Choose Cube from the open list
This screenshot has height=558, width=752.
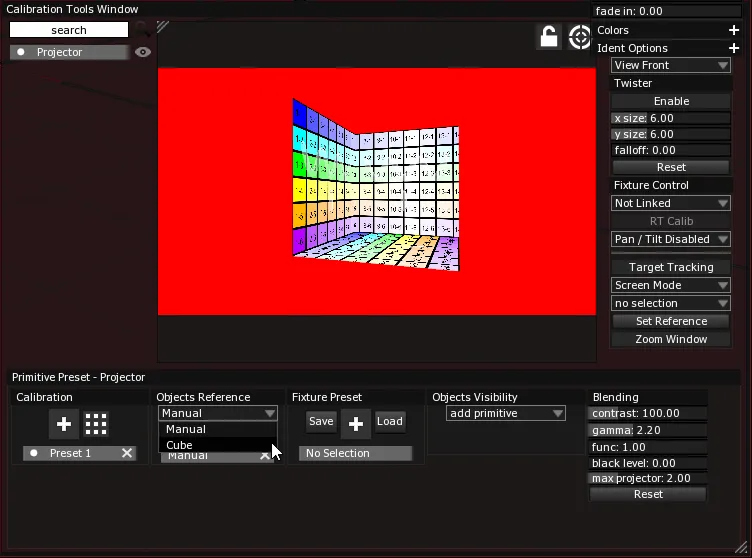pos(218,445)
